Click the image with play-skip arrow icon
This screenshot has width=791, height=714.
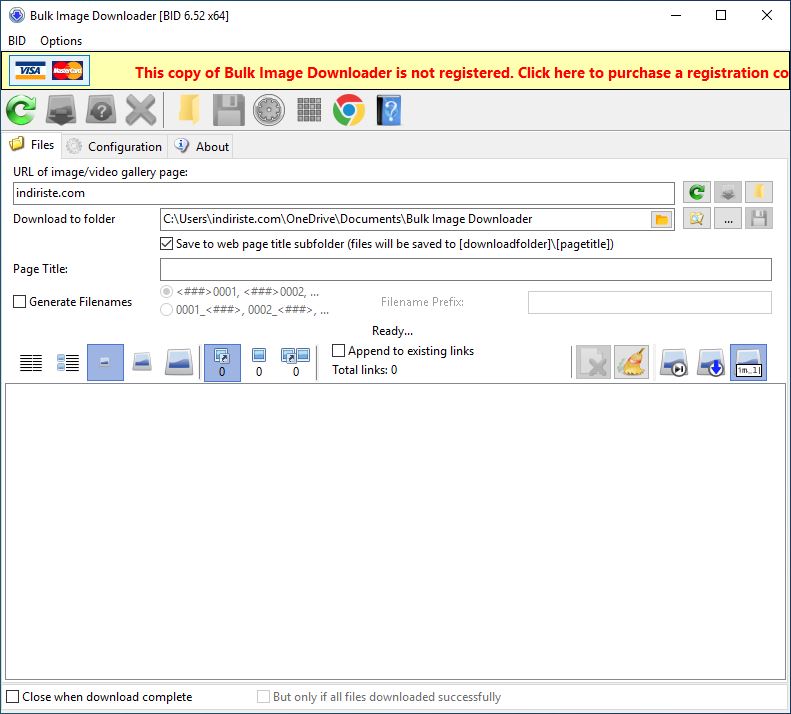[674, 362]
